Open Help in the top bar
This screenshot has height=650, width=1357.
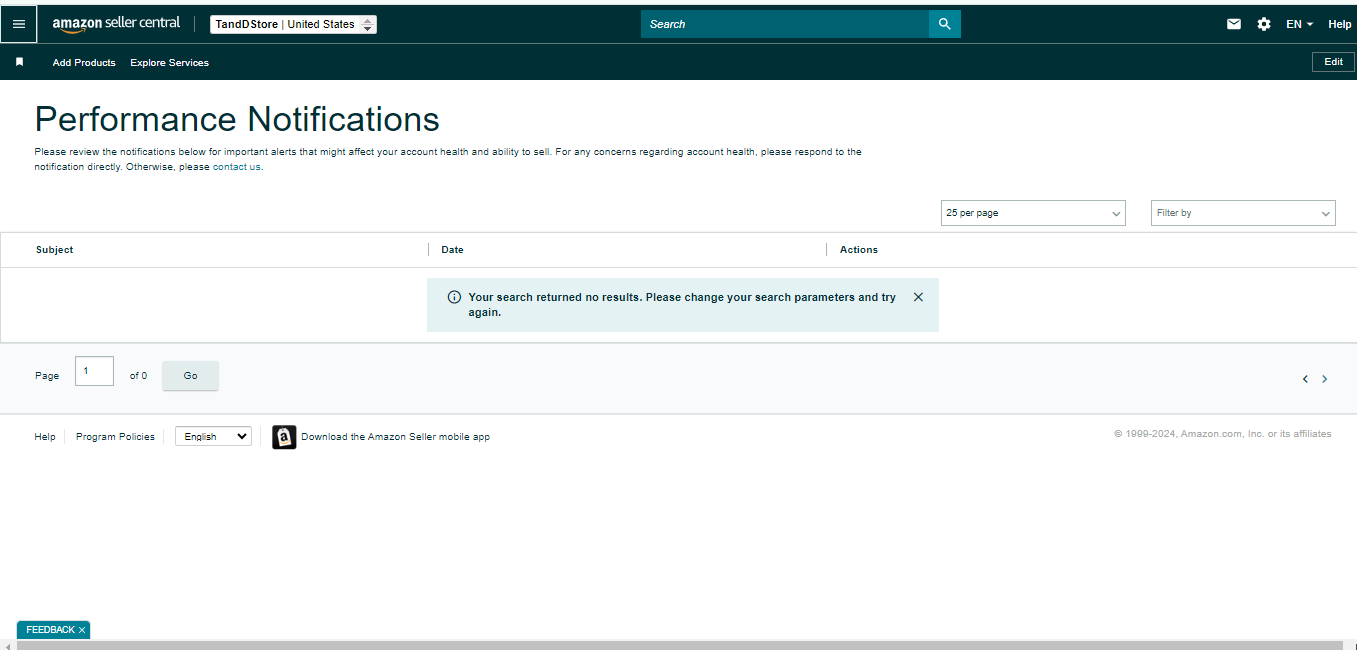pyautogui.click(x=1340, y=24)
